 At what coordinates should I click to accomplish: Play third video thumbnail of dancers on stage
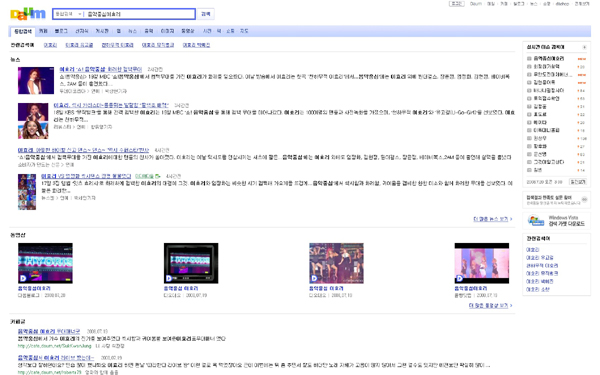point(336,263)
